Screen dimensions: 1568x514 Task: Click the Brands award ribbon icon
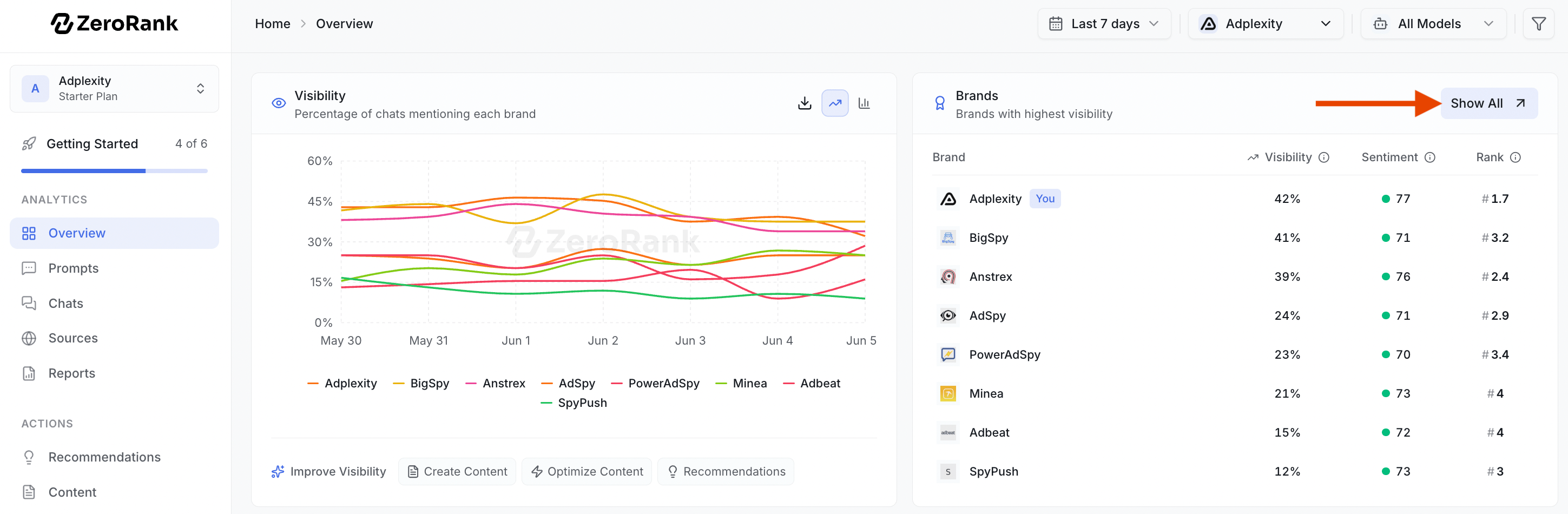tap(940, 103)
